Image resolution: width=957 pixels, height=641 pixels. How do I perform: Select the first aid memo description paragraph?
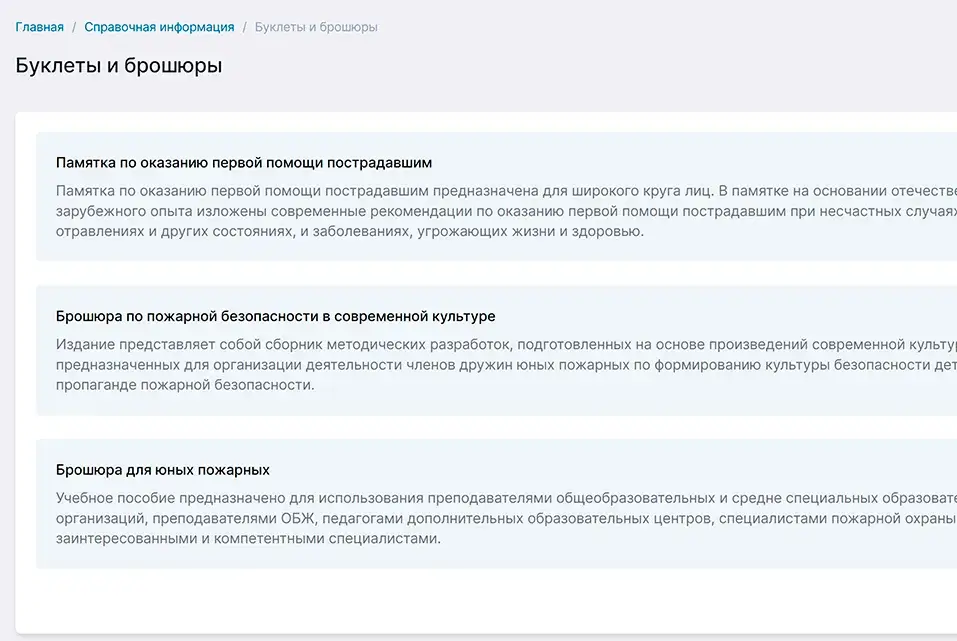tap(506, 211)
